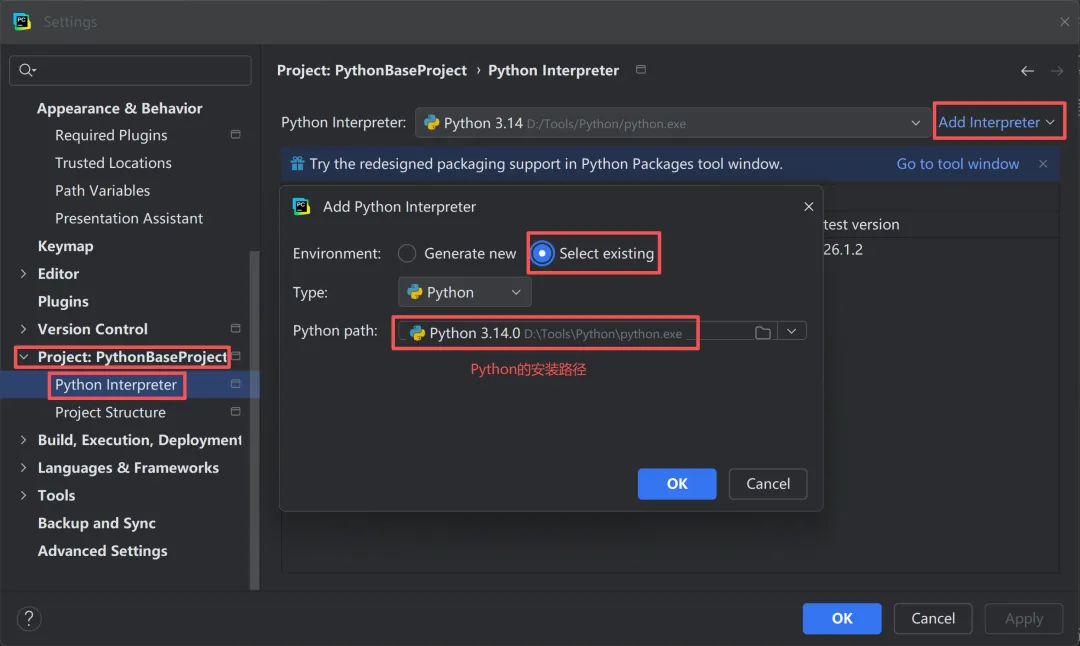The width and height of the screenshot is (1080, 646).
Task: Select Keymap in settings tree
Action: coord(65,246)
